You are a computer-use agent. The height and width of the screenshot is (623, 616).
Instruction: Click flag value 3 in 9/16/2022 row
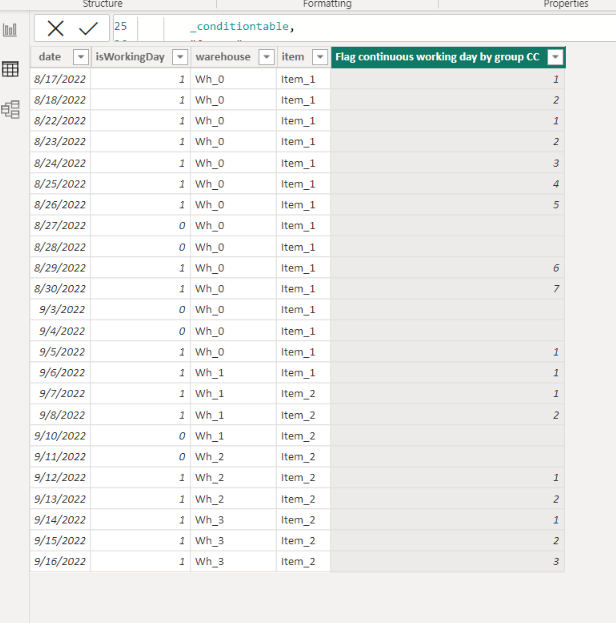point(447,561)
